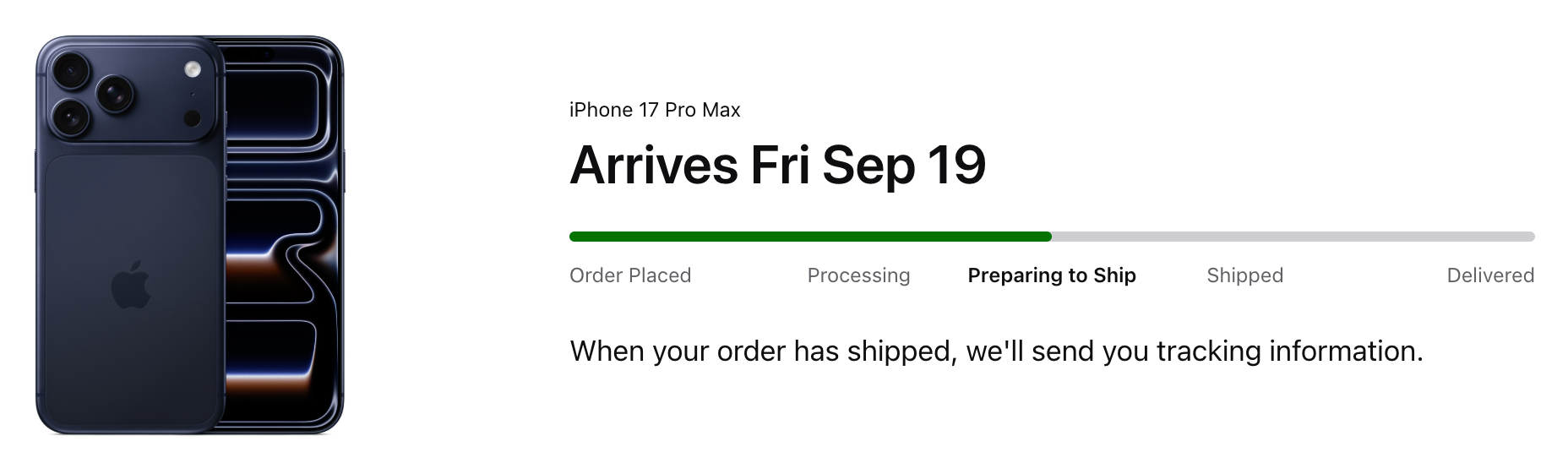Click the tracking information message text
Viewport: 1568px width, 463px height.
(x=996, y=351)
